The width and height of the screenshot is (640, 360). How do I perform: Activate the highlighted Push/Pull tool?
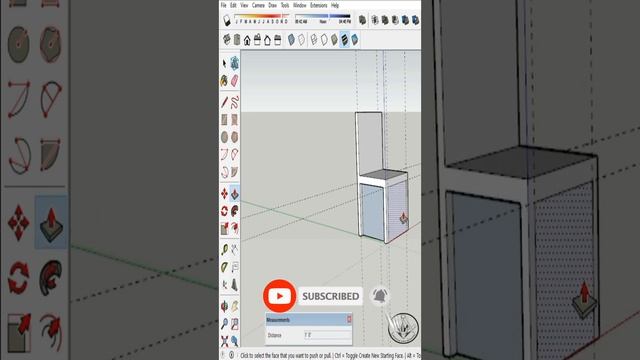coord(235,193)
